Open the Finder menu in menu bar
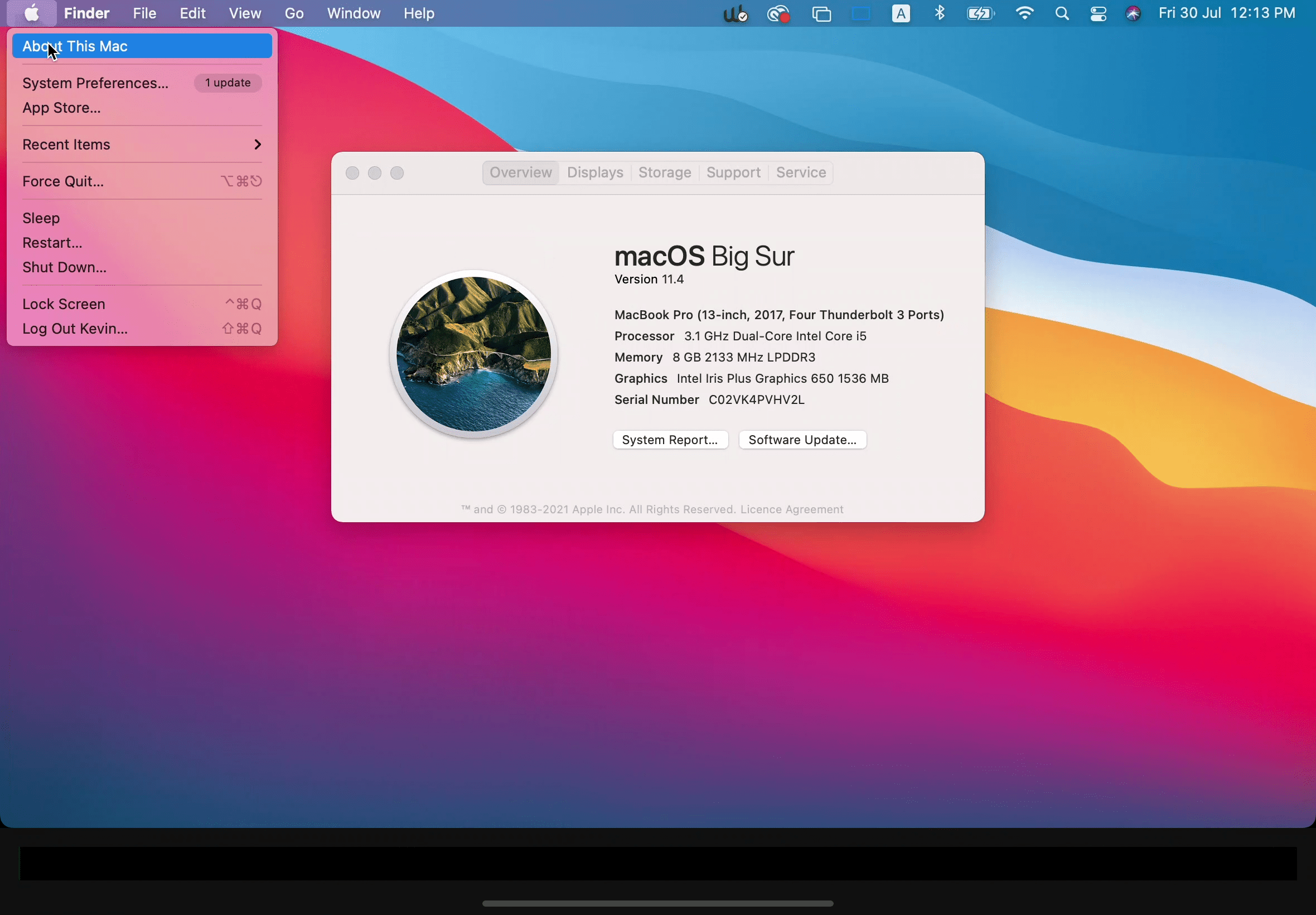1316x915 pixels. click(x=86, y=13)
